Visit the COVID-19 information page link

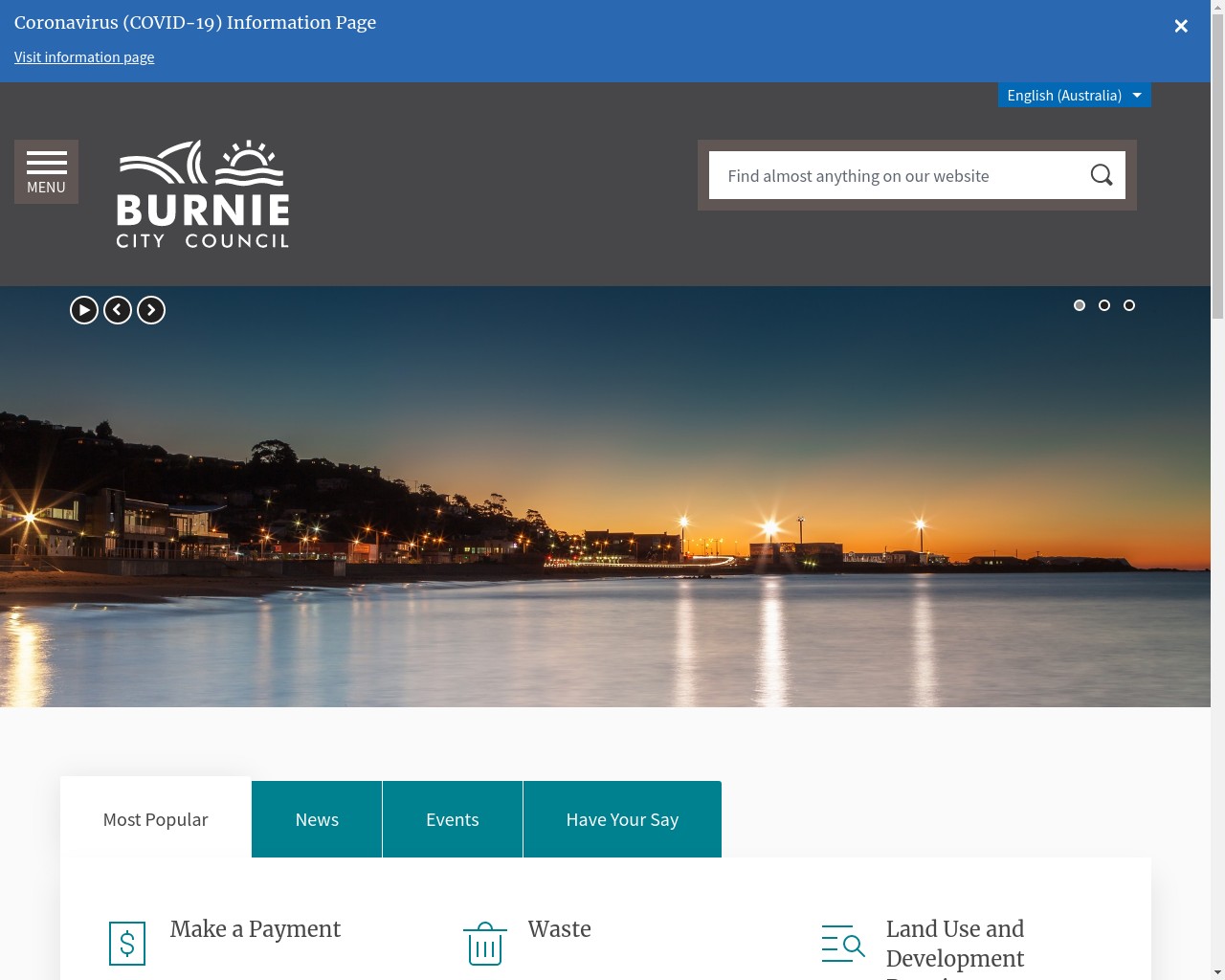tap(84, 57)
